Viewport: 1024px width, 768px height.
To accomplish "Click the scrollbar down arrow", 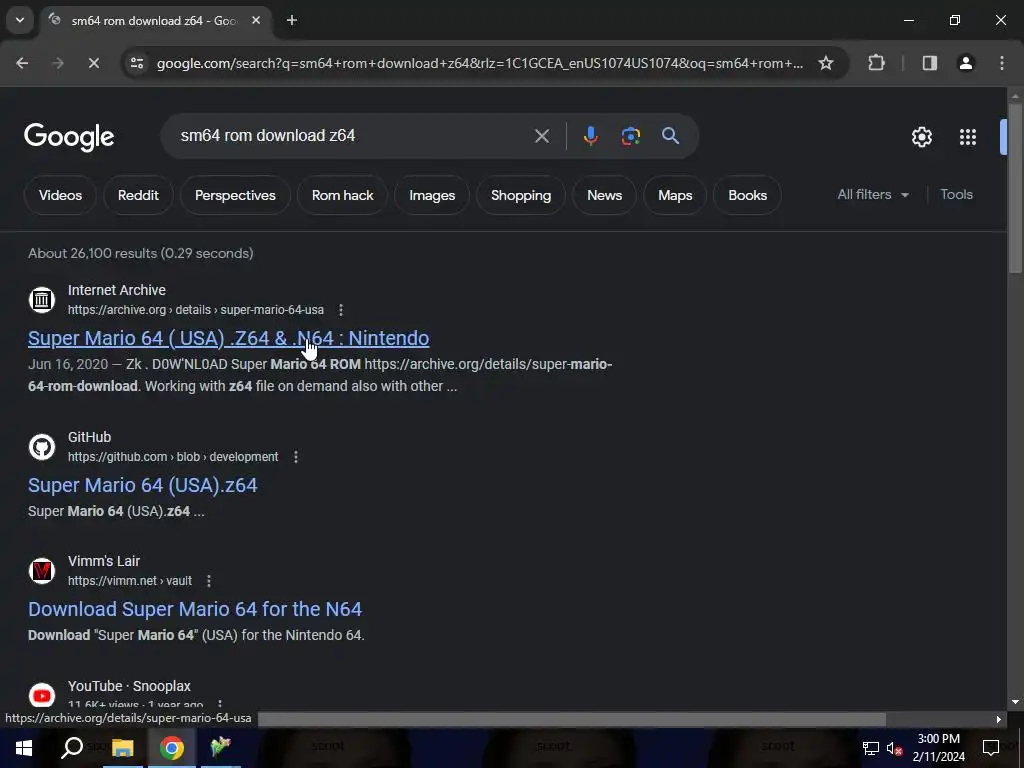I will point(1015,703).
